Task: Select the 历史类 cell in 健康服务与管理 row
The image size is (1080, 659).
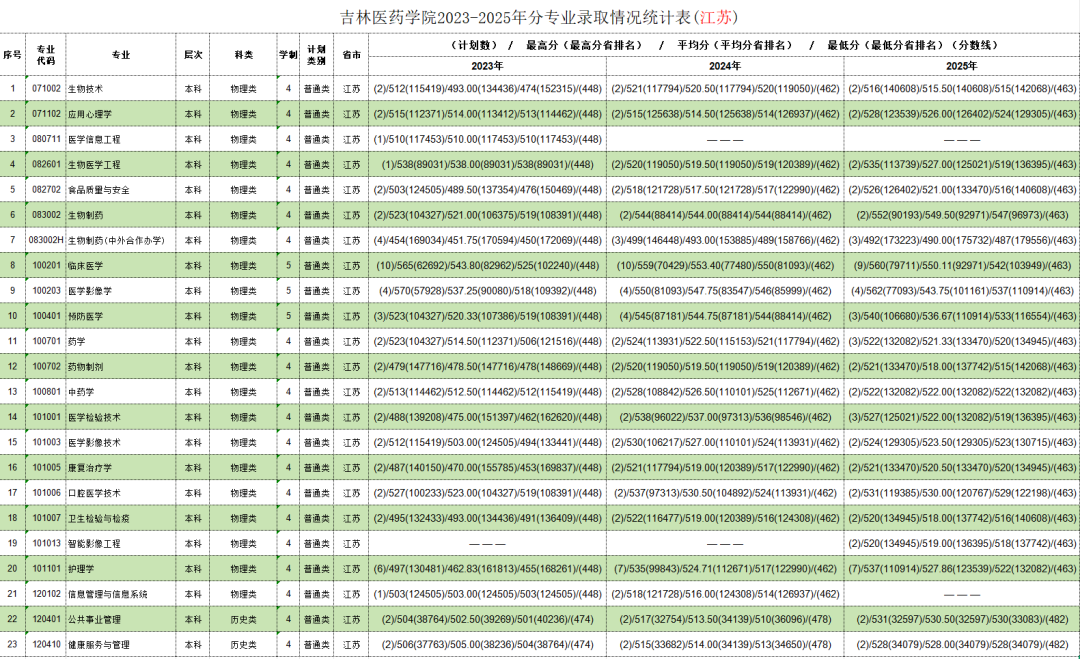Action: 243,645
